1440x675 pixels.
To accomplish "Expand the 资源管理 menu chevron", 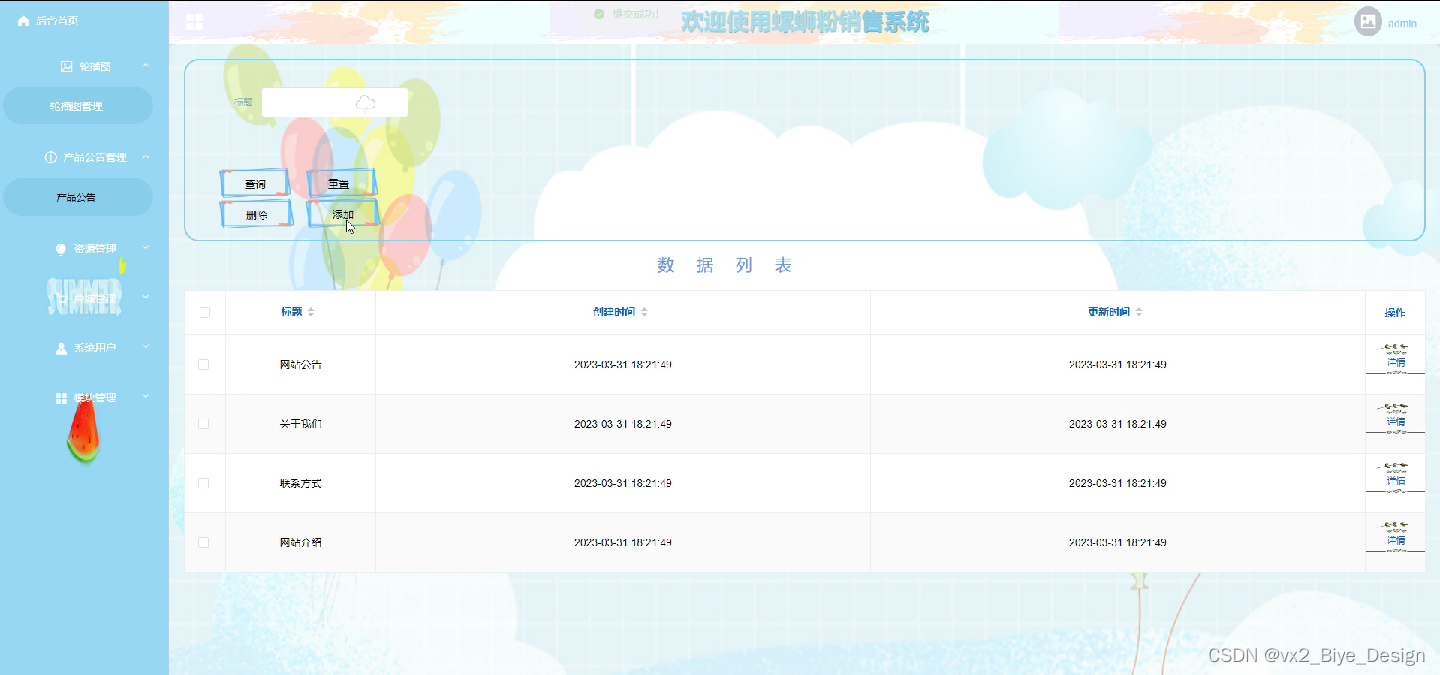I will click(x=146, y=248).
